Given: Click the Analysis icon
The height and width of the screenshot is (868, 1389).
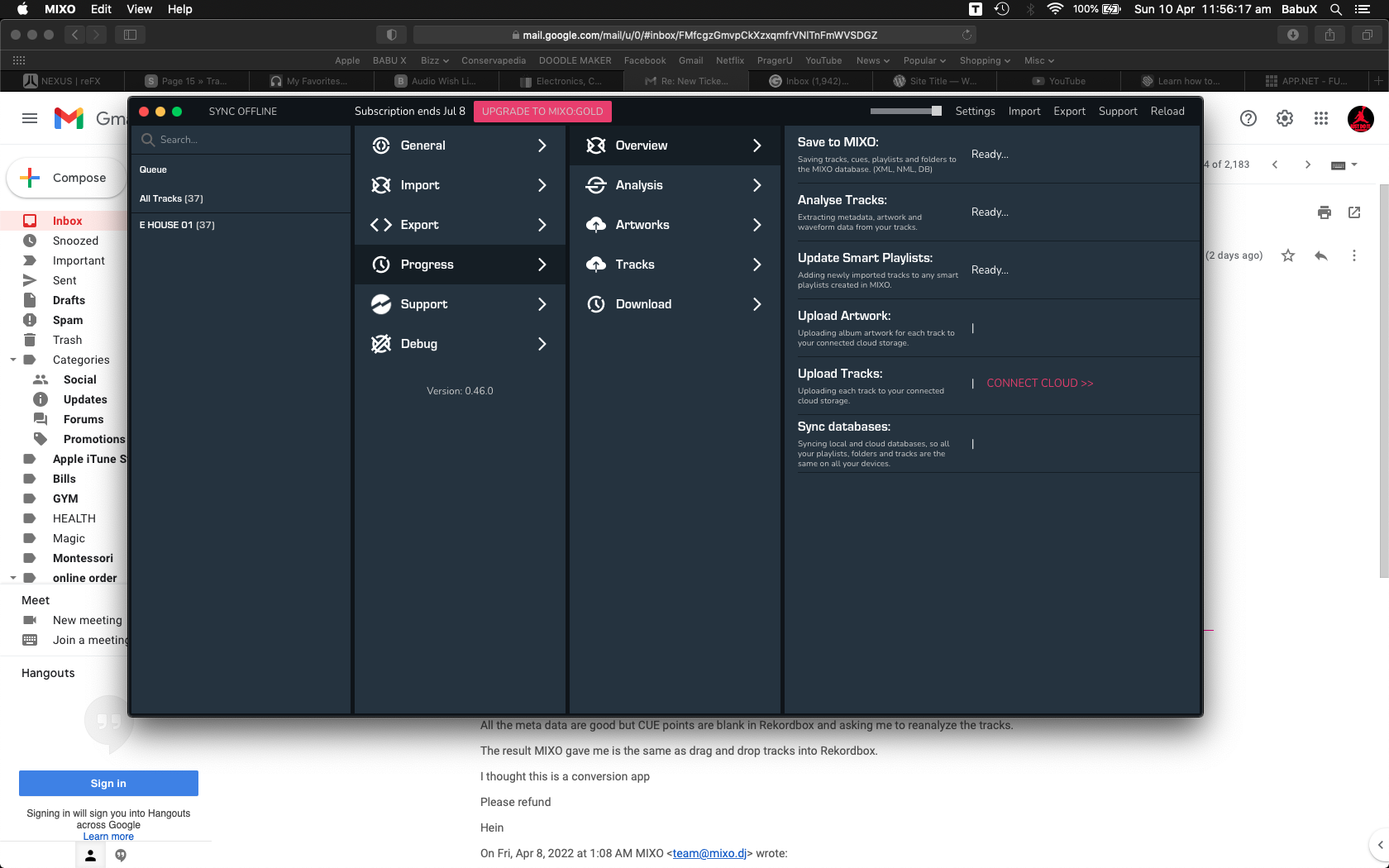Looking at the screenshot, I should pyautogui.click(x=596, y=185).
